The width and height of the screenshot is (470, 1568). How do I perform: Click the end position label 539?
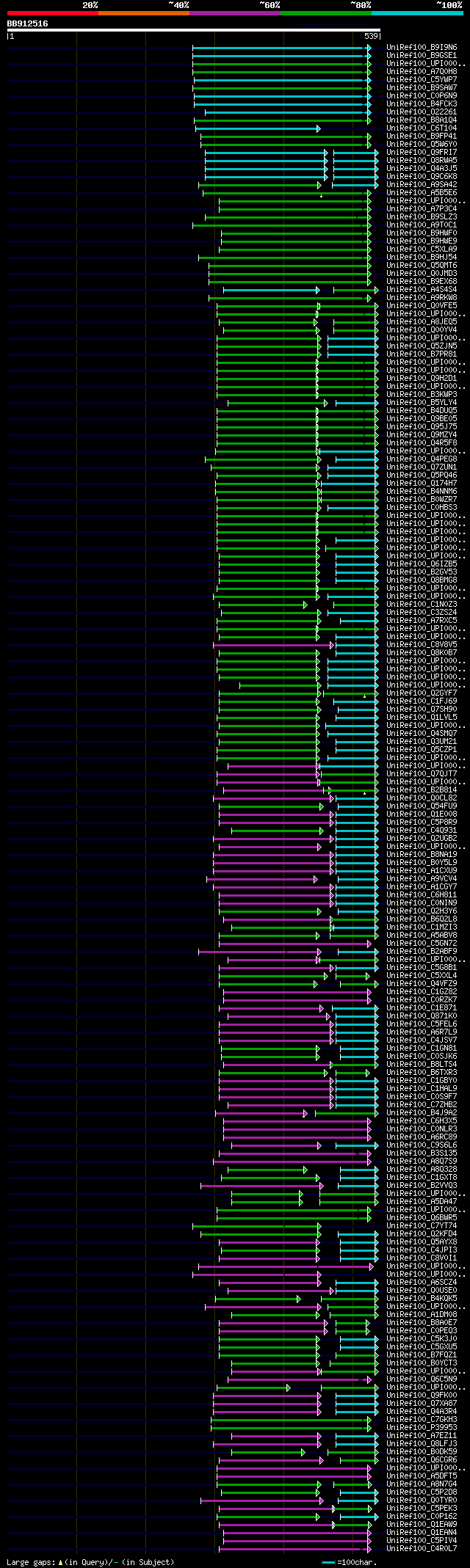[x=371, y=36]
